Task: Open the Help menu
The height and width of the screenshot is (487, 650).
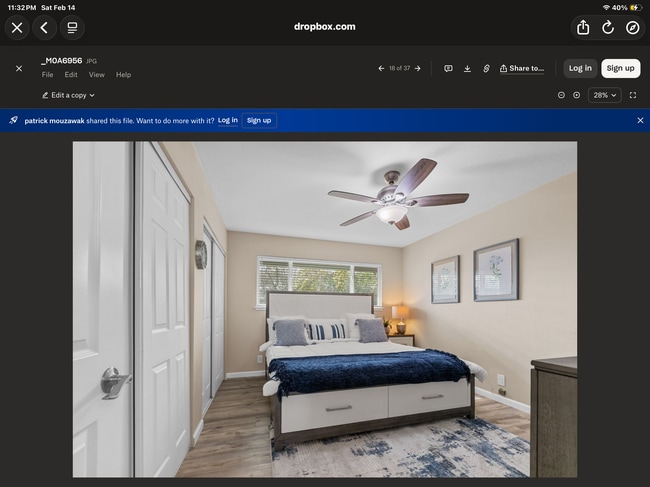Action: pyautogui.click(x=123, y=75)
